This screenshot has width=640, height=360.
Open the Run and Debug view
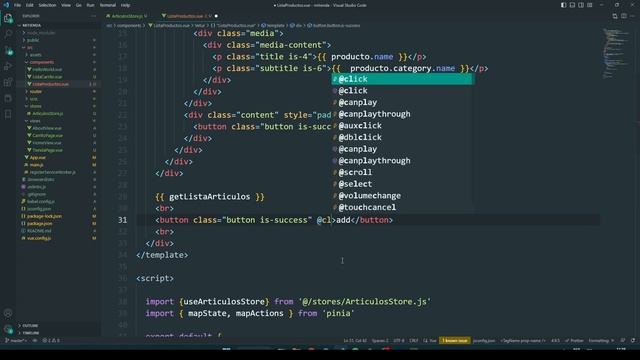click(x=8, y=67)
